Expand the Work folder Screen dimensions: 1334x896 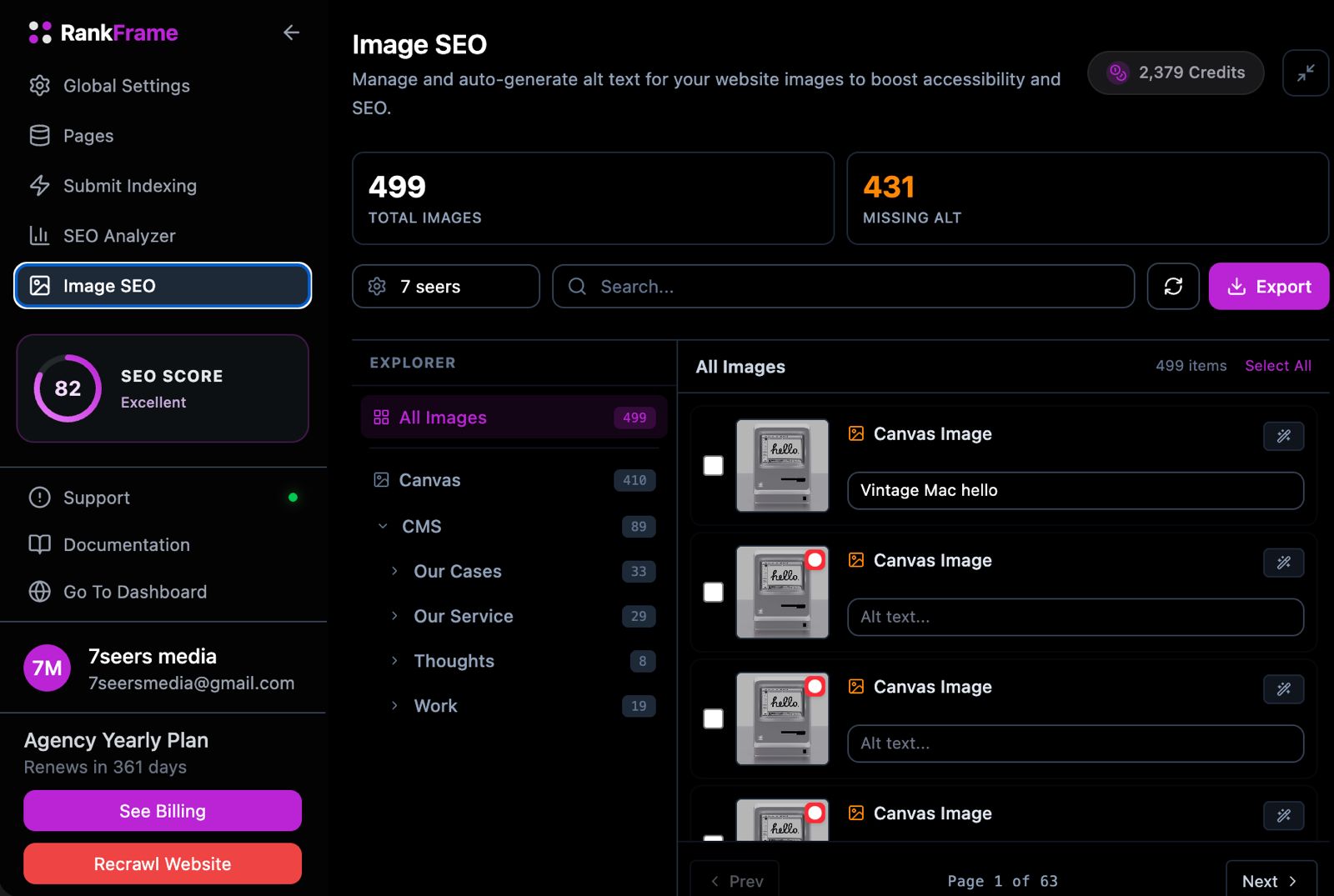(x=394, y=705)
